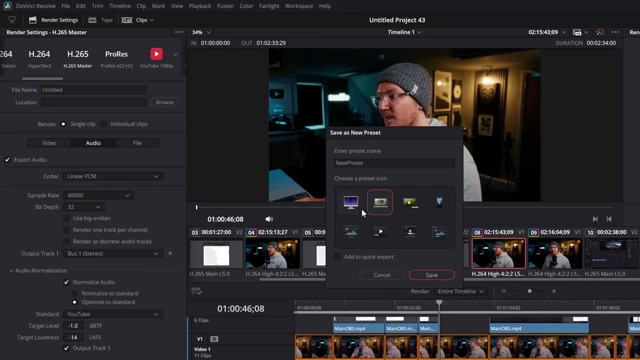This screenshot has width=640, height=360.
Task: Select the YouTube 1080p render preset
Action: coord(156,58)
